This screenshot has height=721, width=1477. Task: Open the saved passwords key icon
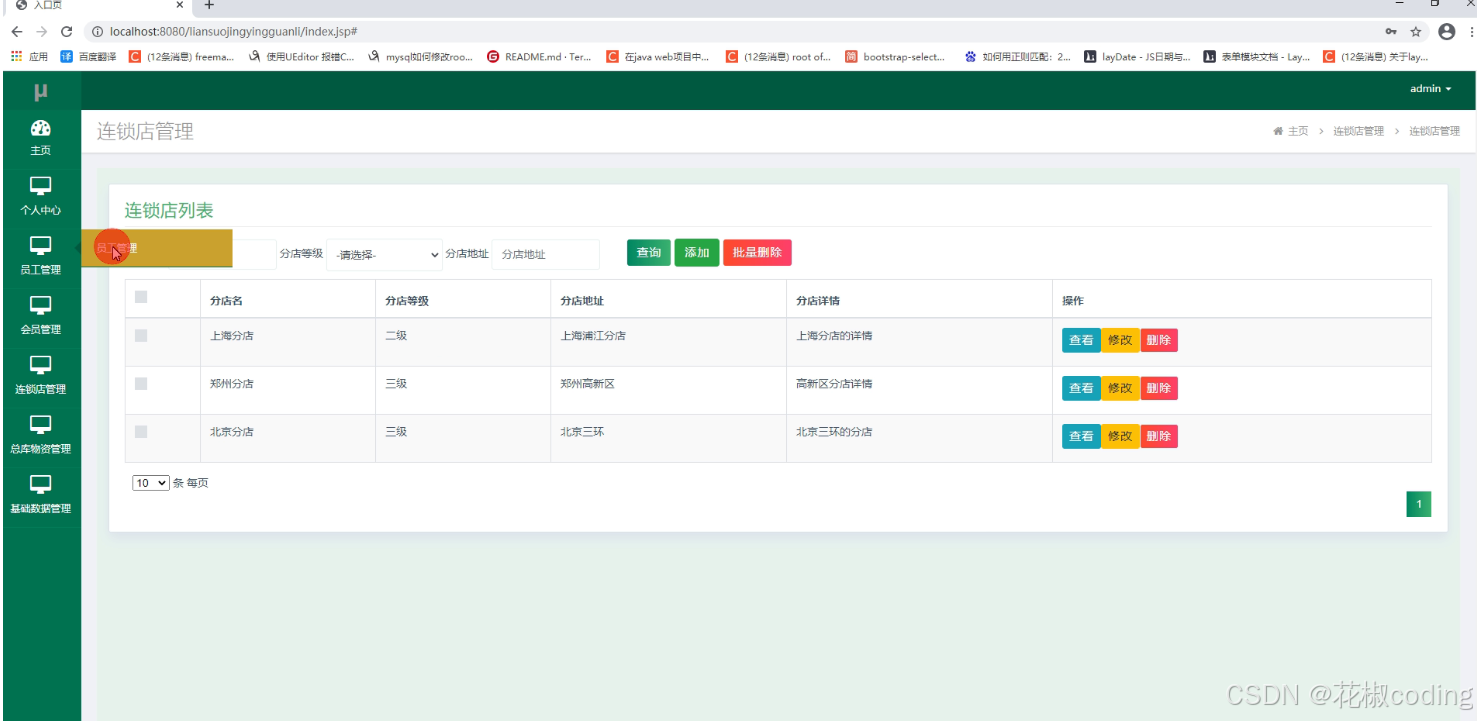point(1393,32)
